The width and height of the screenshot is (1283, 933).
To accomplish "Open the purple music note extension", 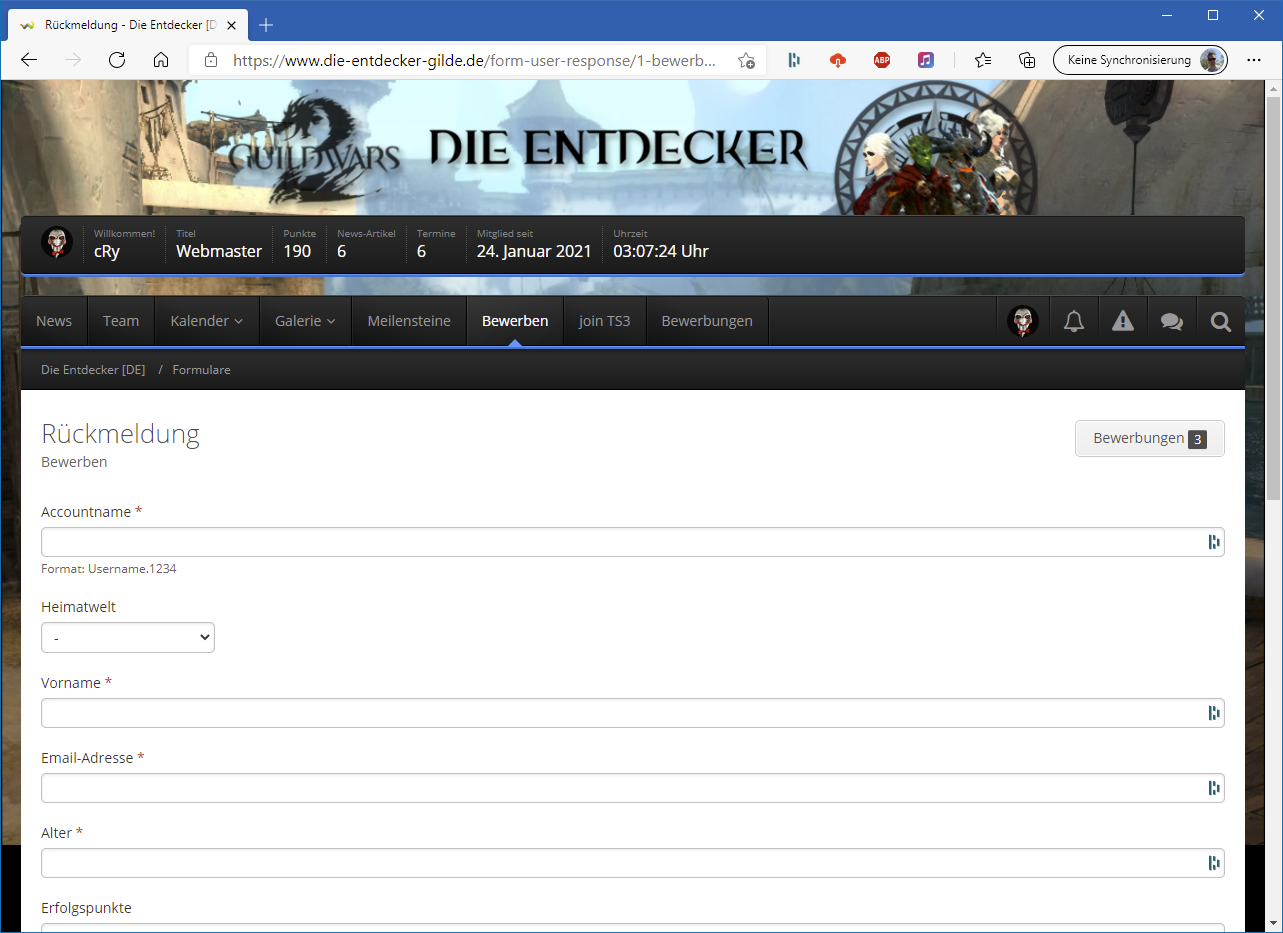I will [x=926, y=60].
